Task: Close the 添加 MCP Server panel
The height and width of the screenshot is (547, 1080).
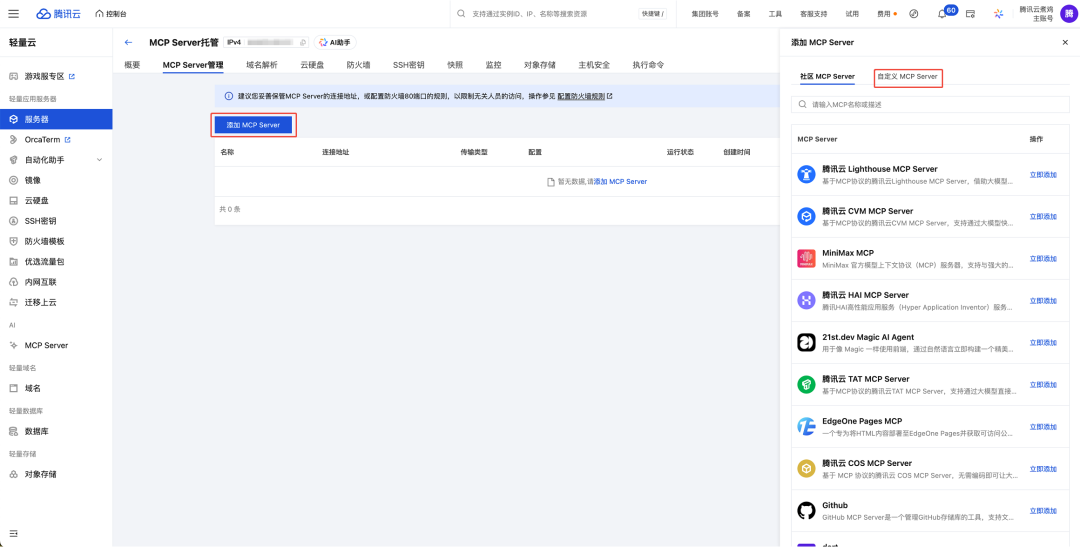Action: coord(1066,42)
